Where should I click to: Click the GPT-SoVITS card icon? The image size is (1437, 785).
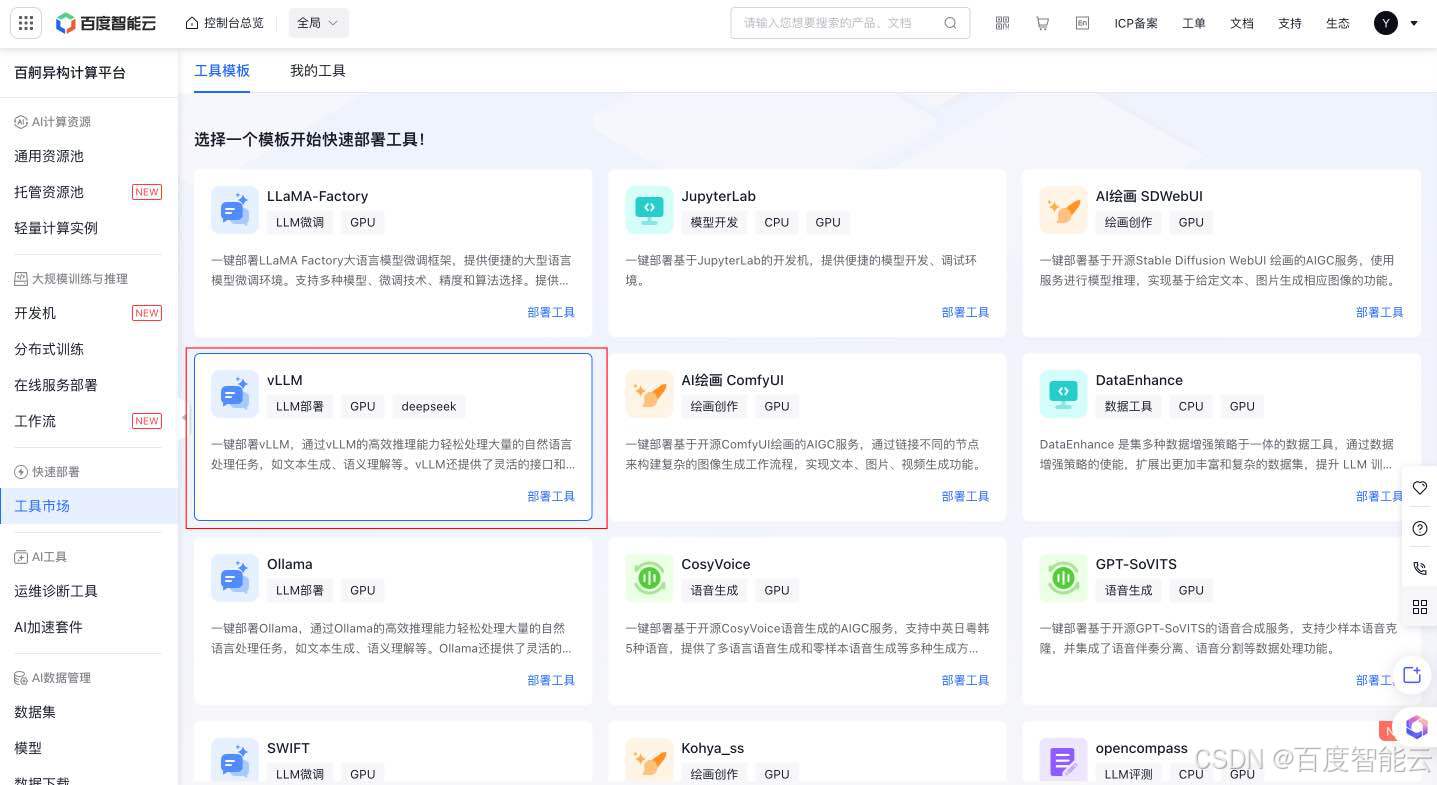(x=1064, y=578)
